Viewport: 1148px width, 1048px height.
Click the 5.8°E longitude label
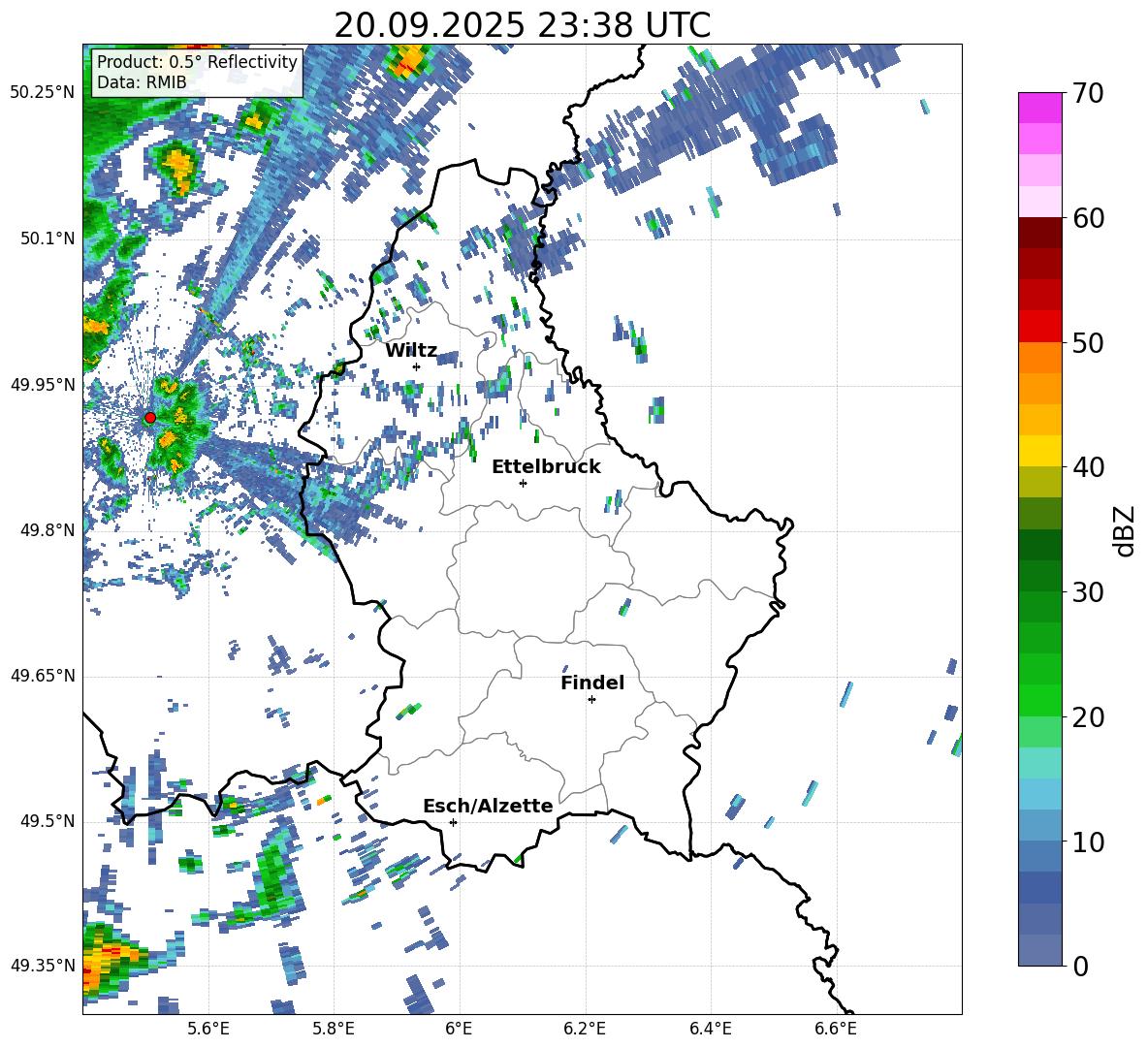coord(334,1029)
